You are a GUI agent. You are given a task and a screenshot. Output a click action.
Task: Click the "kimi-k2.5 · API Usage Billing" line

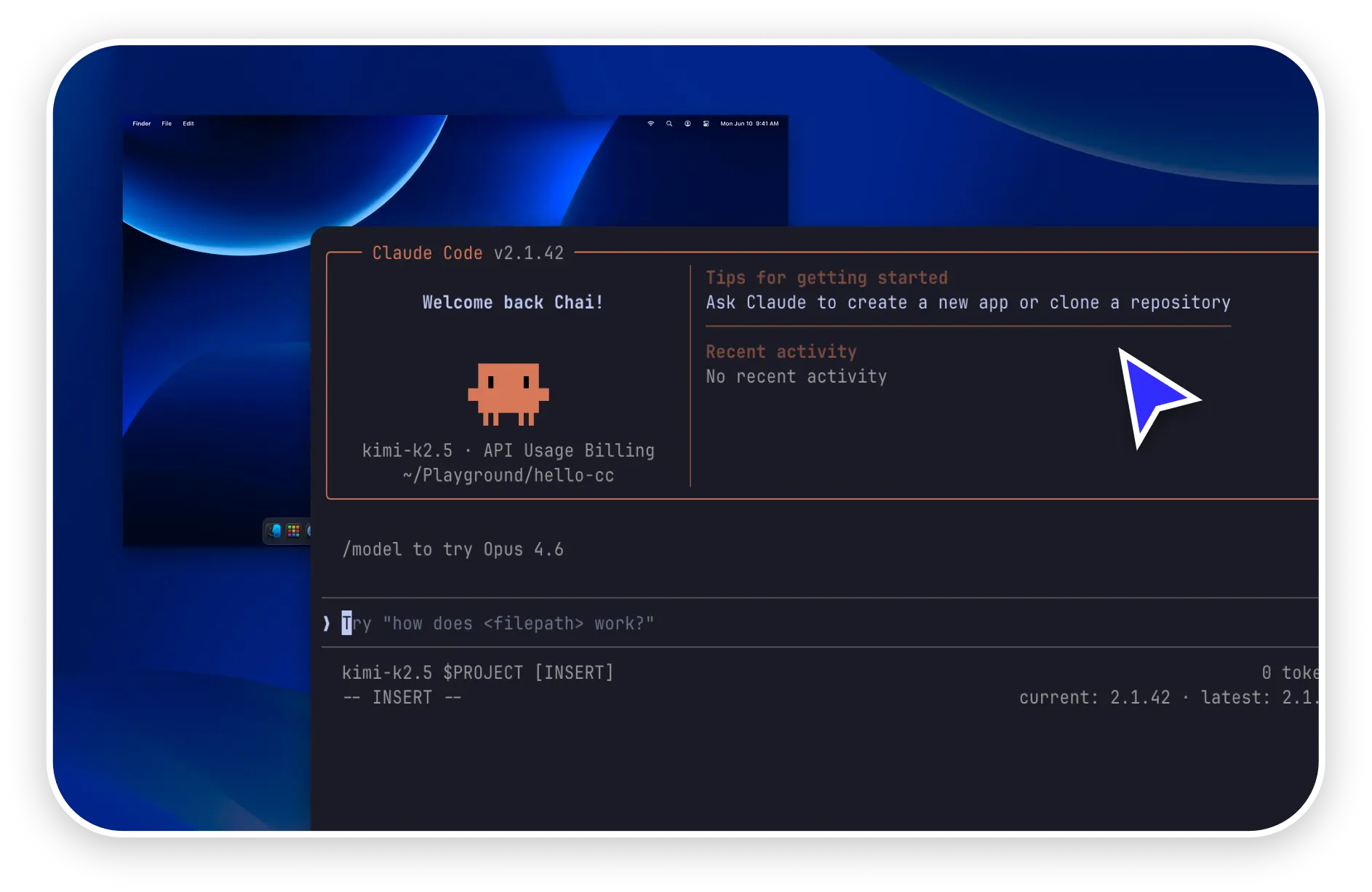point(508,451)
